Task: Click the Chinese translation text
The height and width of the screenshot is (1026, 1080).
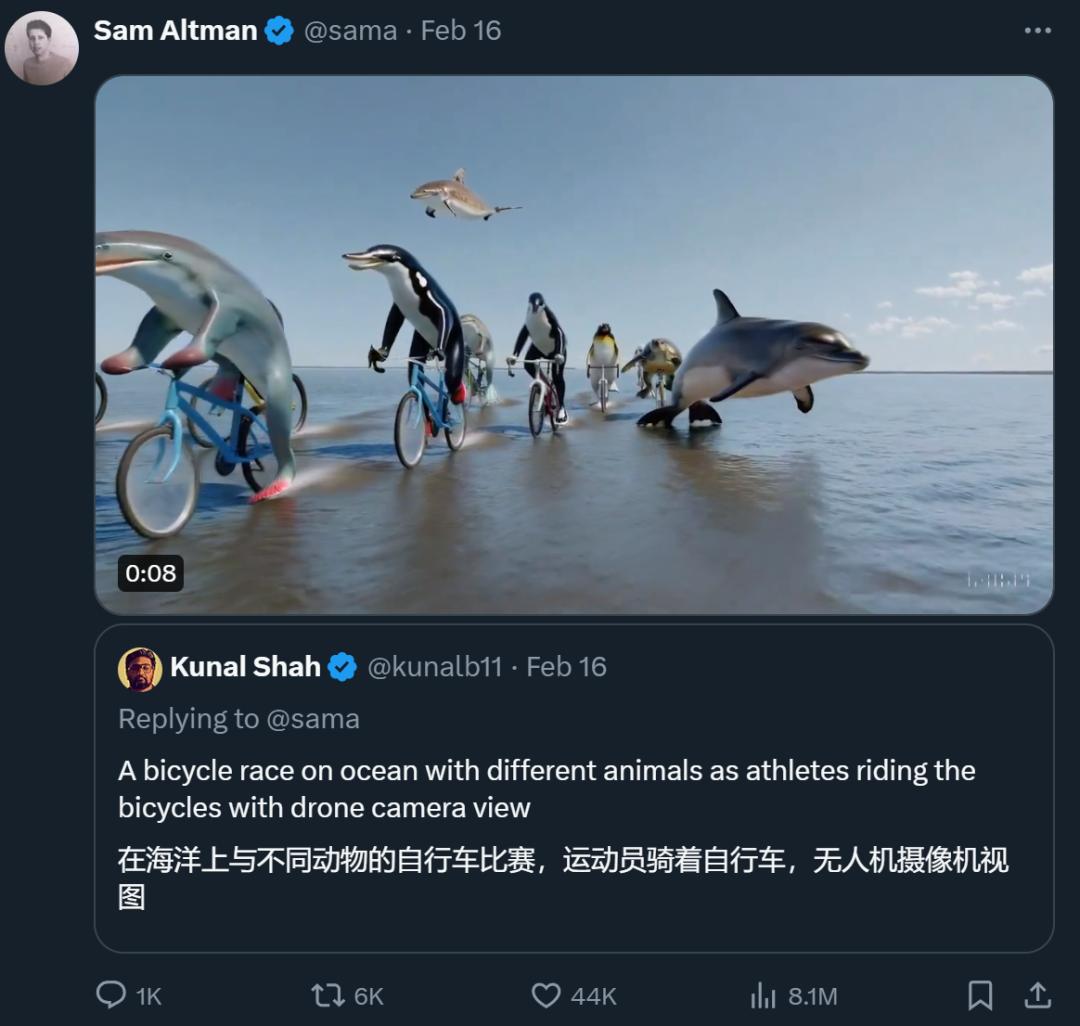Action: point(563,878)
